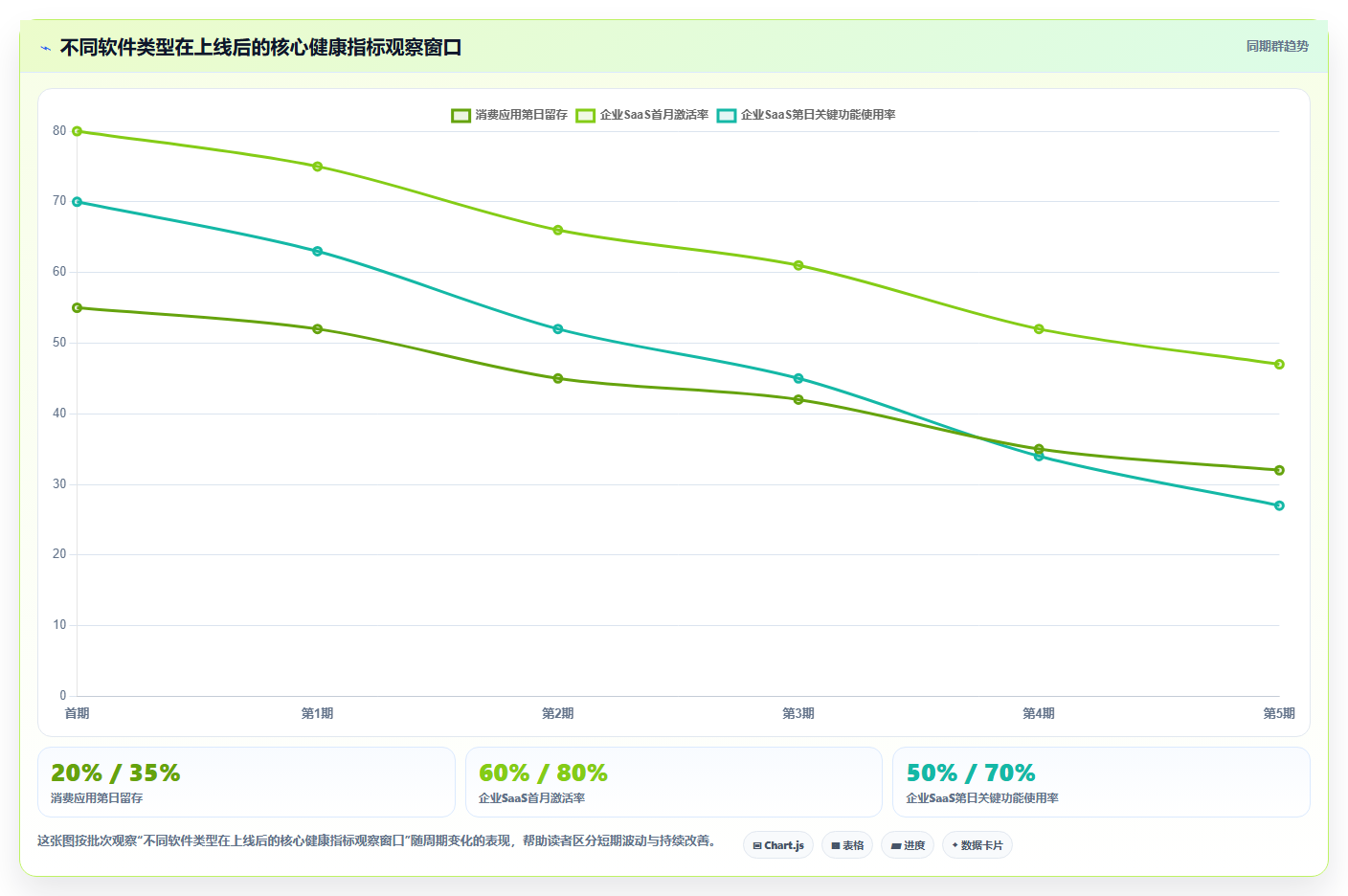Click 企业SaaS首月激活率 data point at 第1期
Image resolution: width=1348 pixels, height=896 pixels.
[318, 167]
